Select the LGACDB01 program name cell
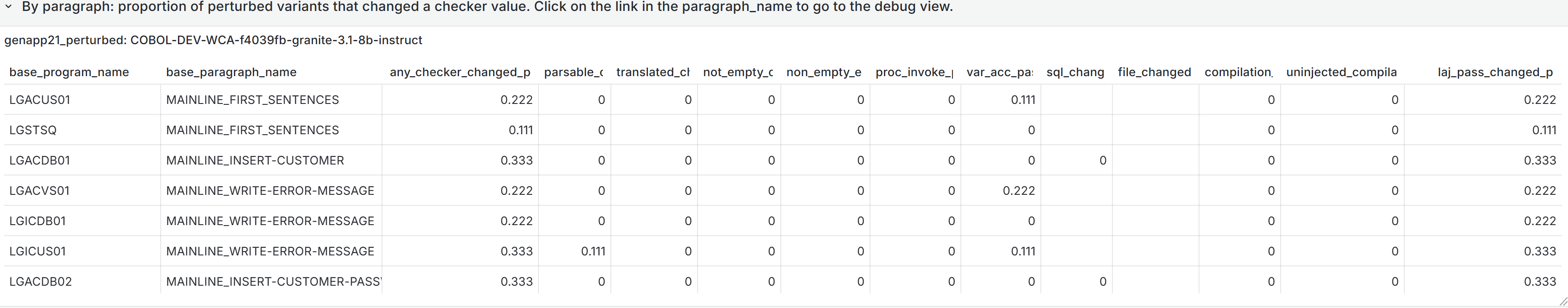The height and width of the screenshot is (308, 1568). click(40, 161)
